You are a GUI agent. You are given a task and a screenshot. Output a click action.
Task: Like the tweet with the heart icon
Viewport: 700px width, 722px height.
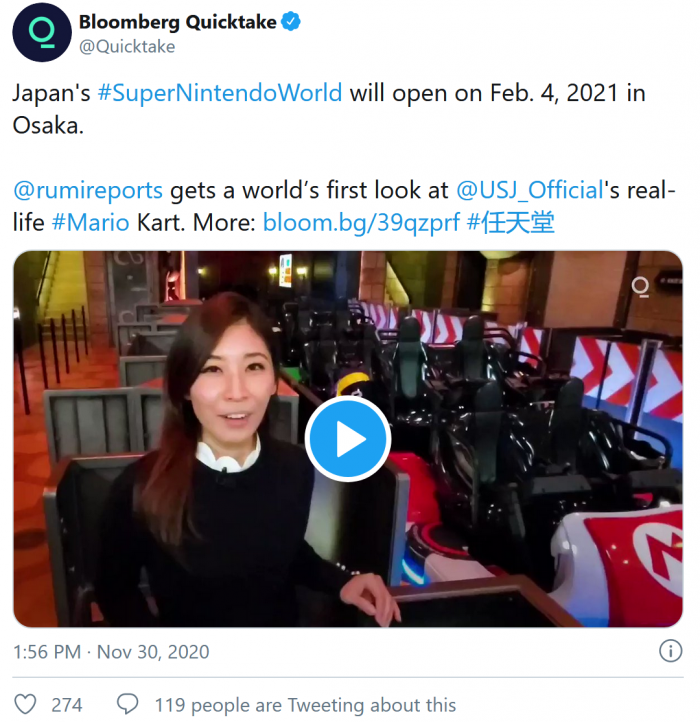click(x=25, y=705)
